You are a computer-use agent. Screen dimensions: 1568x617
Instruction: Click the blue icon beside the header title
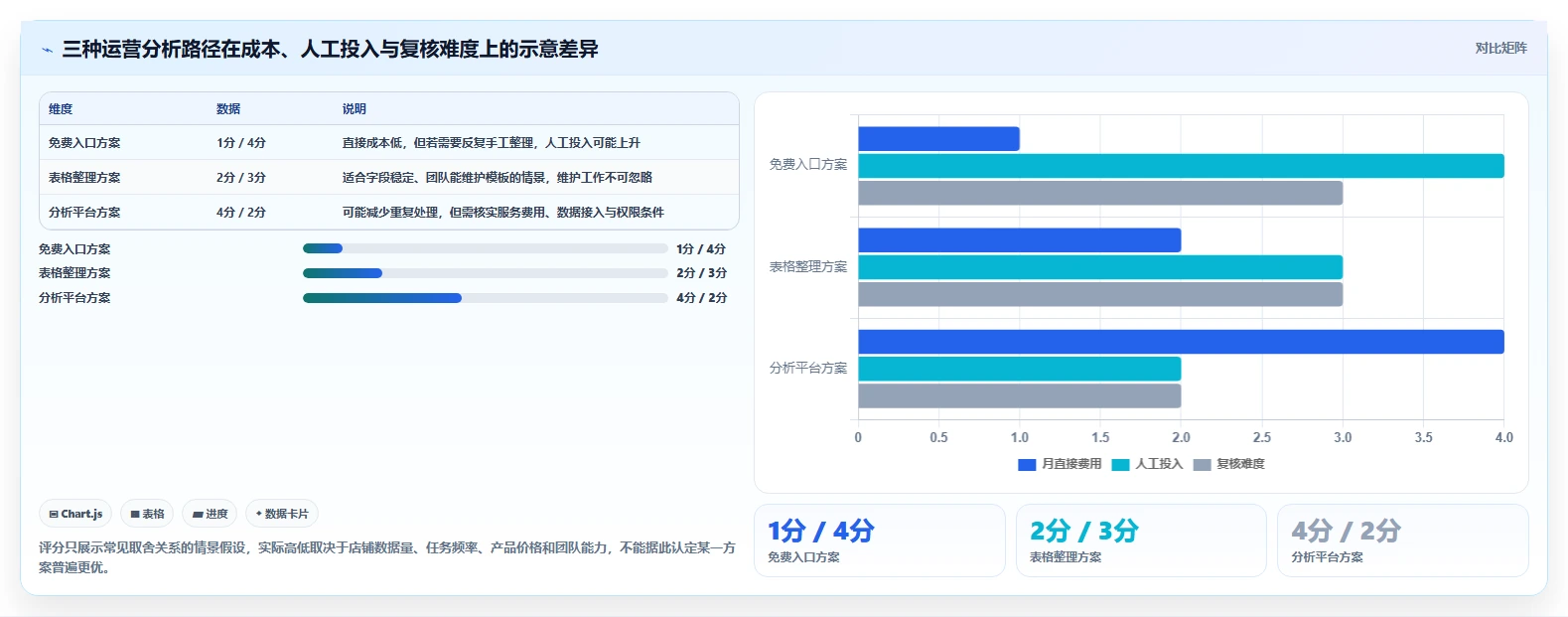[47, 50]
